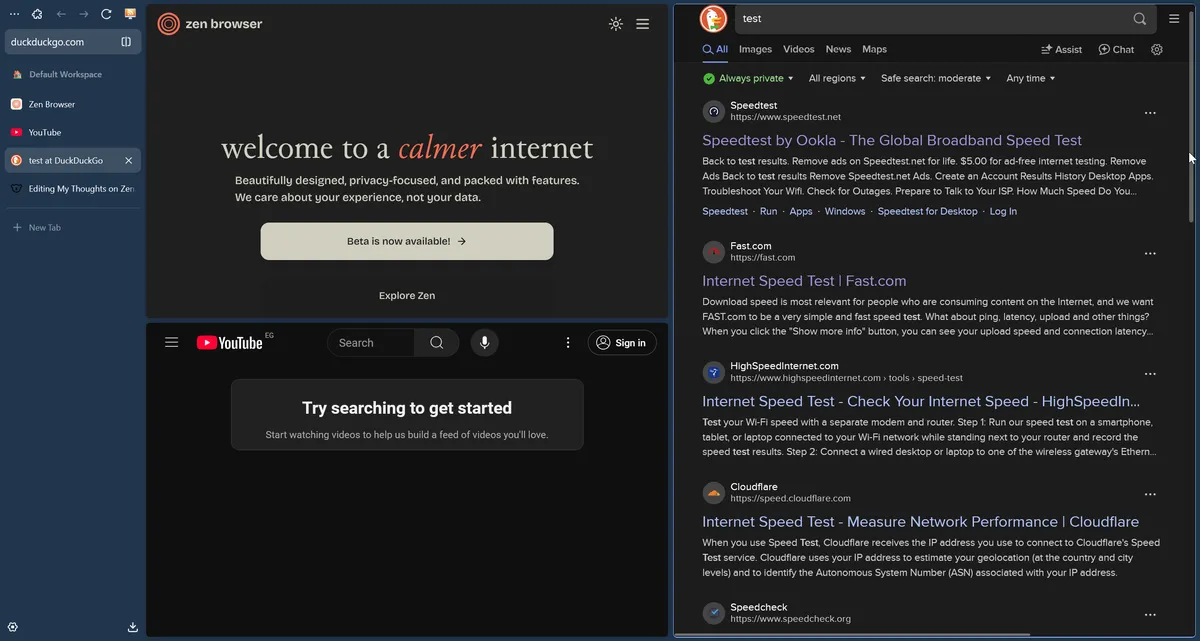Open the YouTube guide hamburger menu

[x=172, y=342]
